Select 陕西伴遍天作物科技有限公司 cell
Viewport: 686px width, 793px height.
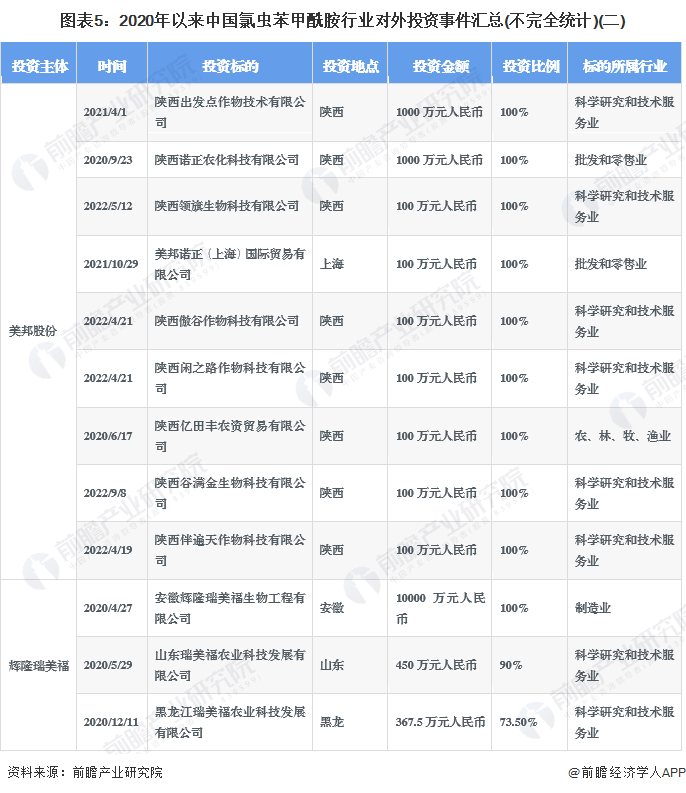click(x=230, y=550)
